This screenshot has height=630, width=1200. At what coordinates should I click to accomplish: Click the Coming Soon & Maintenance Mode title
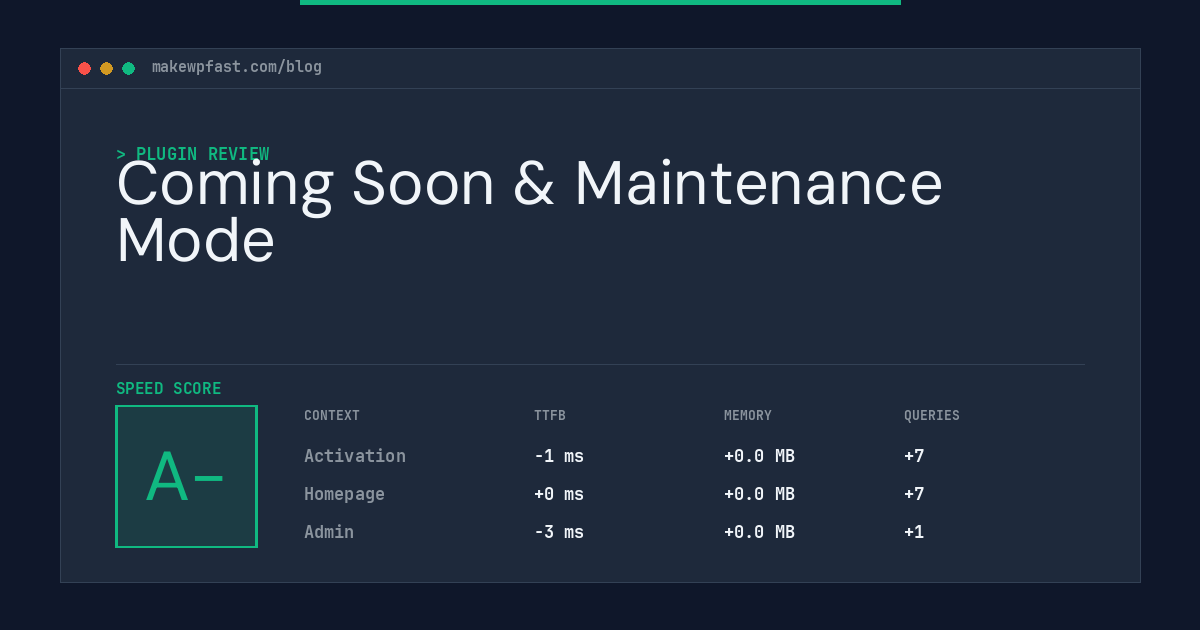[x=529, y=212]
